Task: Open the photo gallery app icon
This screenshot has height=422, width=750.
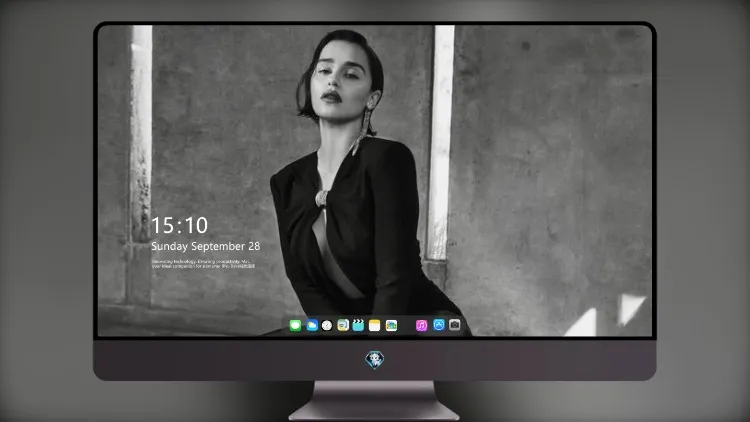Action: click(391, 325)
